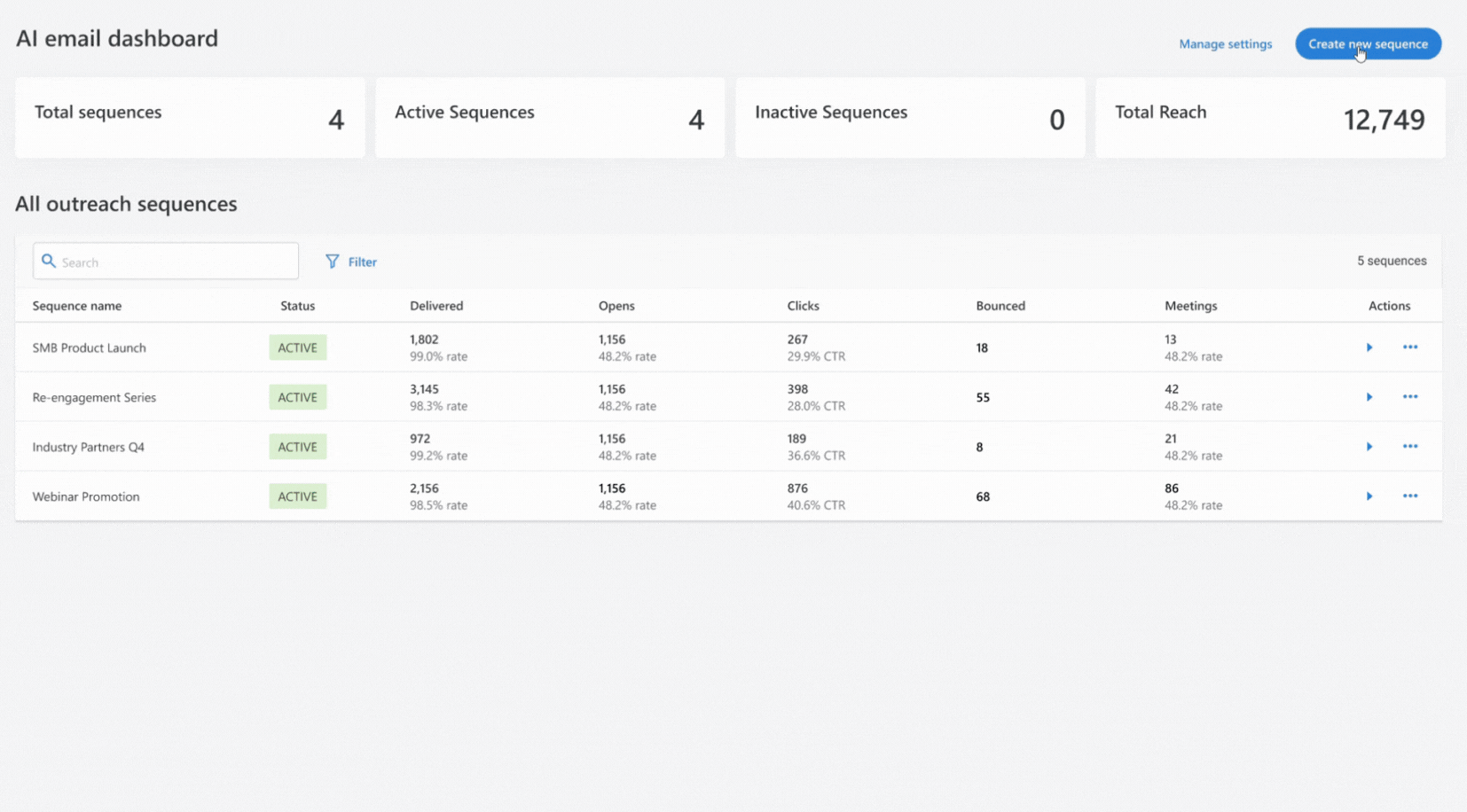The width and height of the screenshot is (1467, 812).
Task: Click the search magnifier icon
Action: pyautogui.click(x=49, y=261)
